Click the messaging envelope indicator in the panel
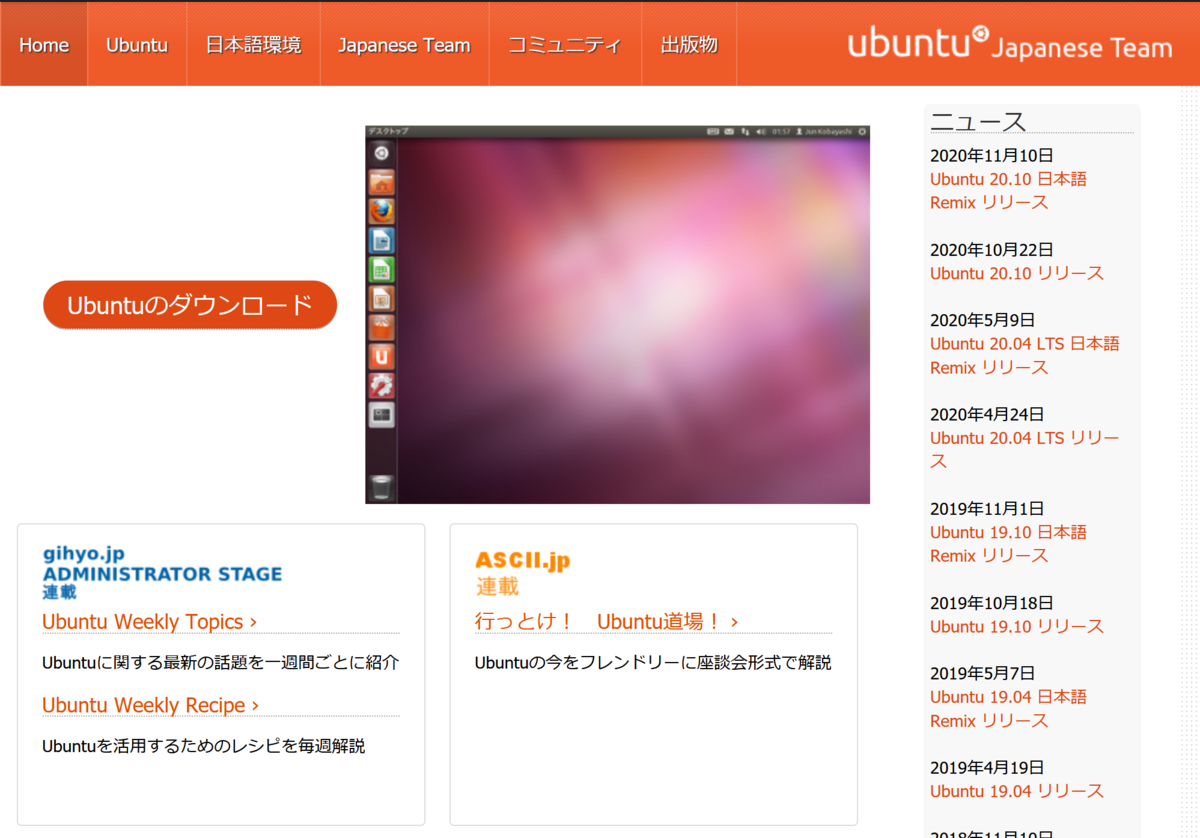Viewport: 1200px width, 838px height. 729,132
